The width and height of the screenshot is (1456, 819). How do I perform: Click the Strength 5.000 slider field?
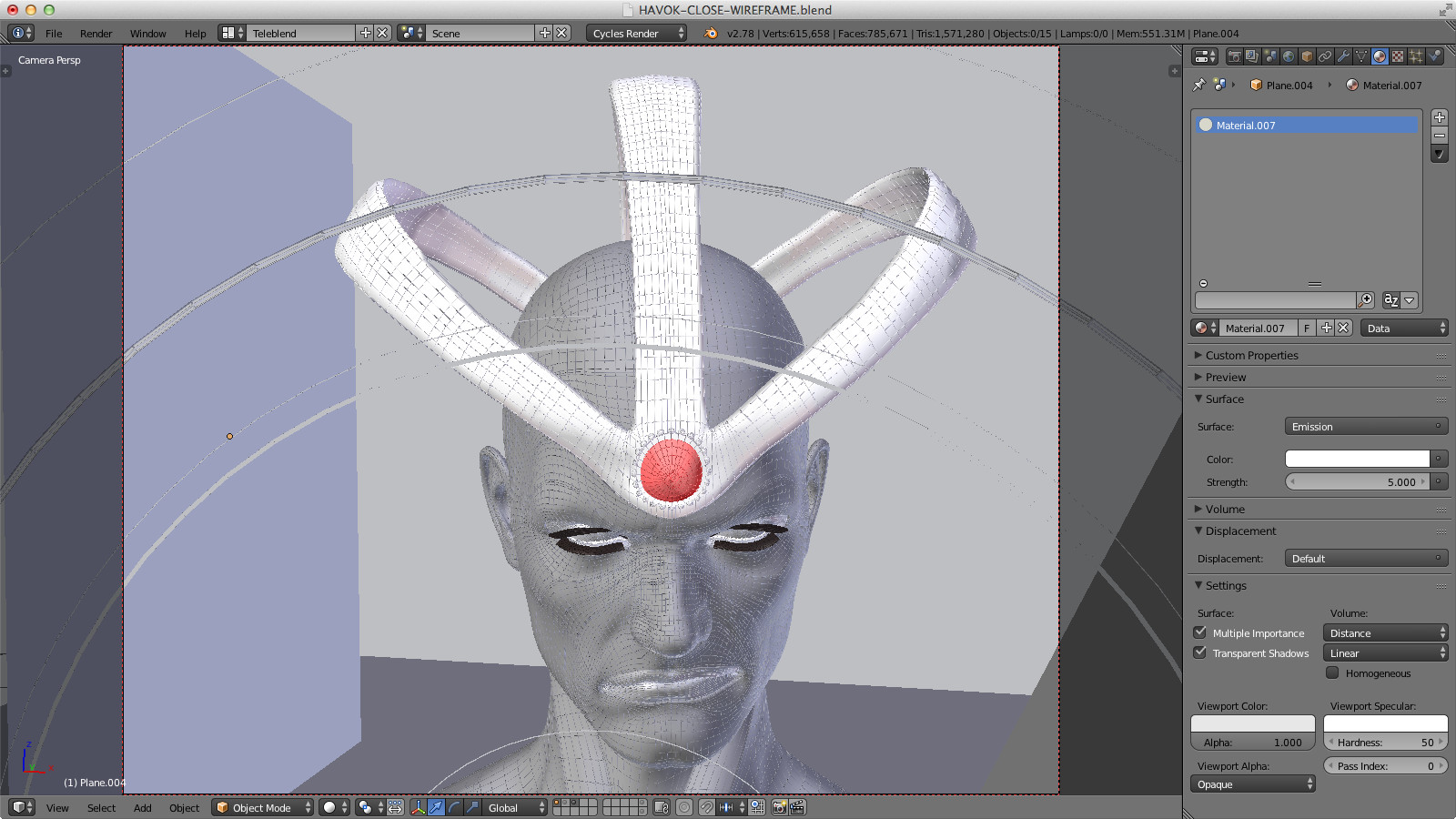[x=1357, y=481]
